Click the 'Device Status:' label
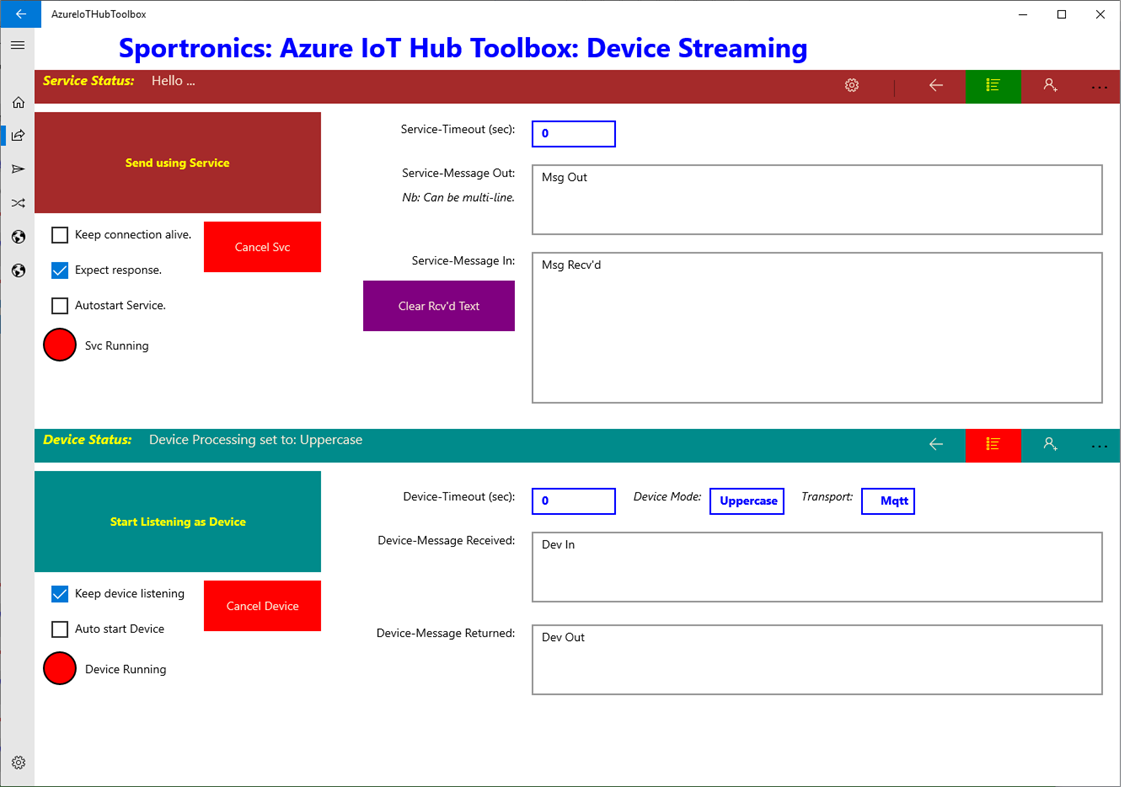 (x=87, y=440)
